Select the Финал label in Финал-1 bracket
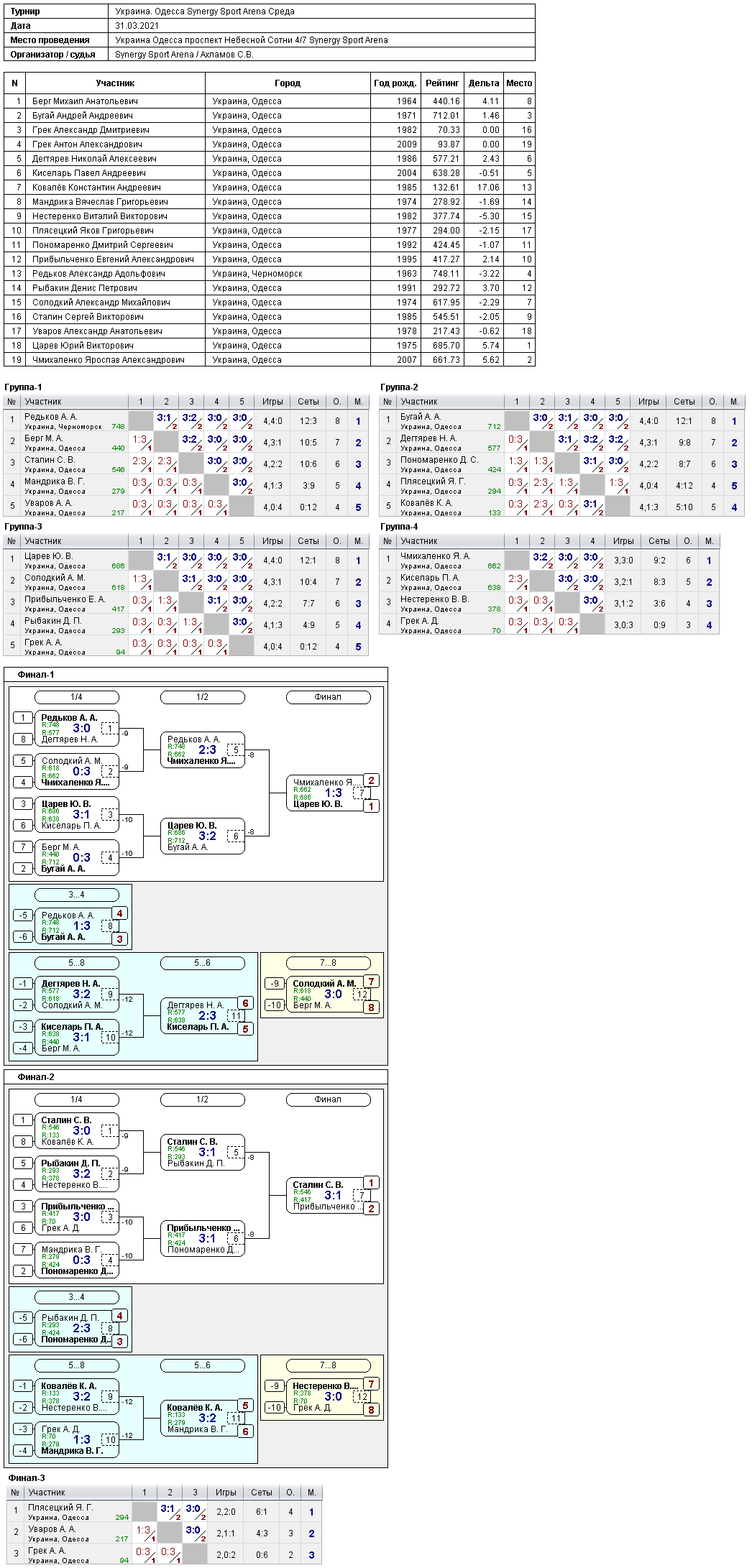This screenshot has height=1568, width=752. click(x=328, y=697)
